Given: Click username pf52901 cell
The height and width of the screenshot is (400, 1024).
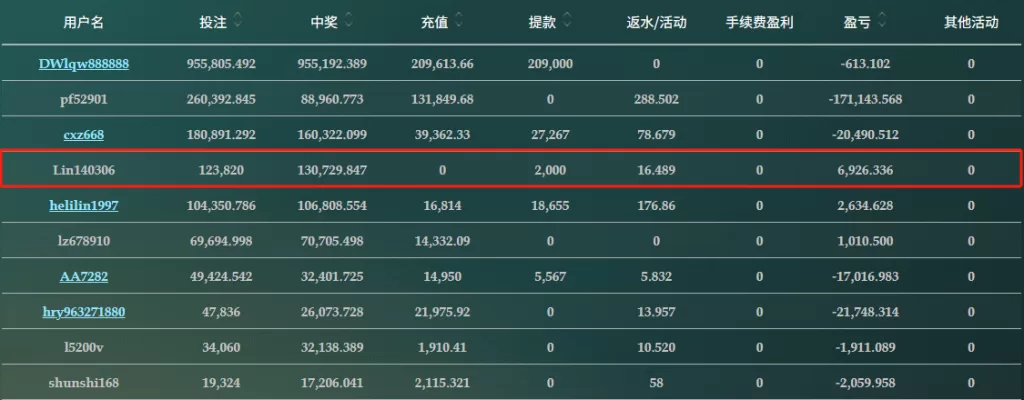Looking at the screenshot, I should [x=84, y=100].
